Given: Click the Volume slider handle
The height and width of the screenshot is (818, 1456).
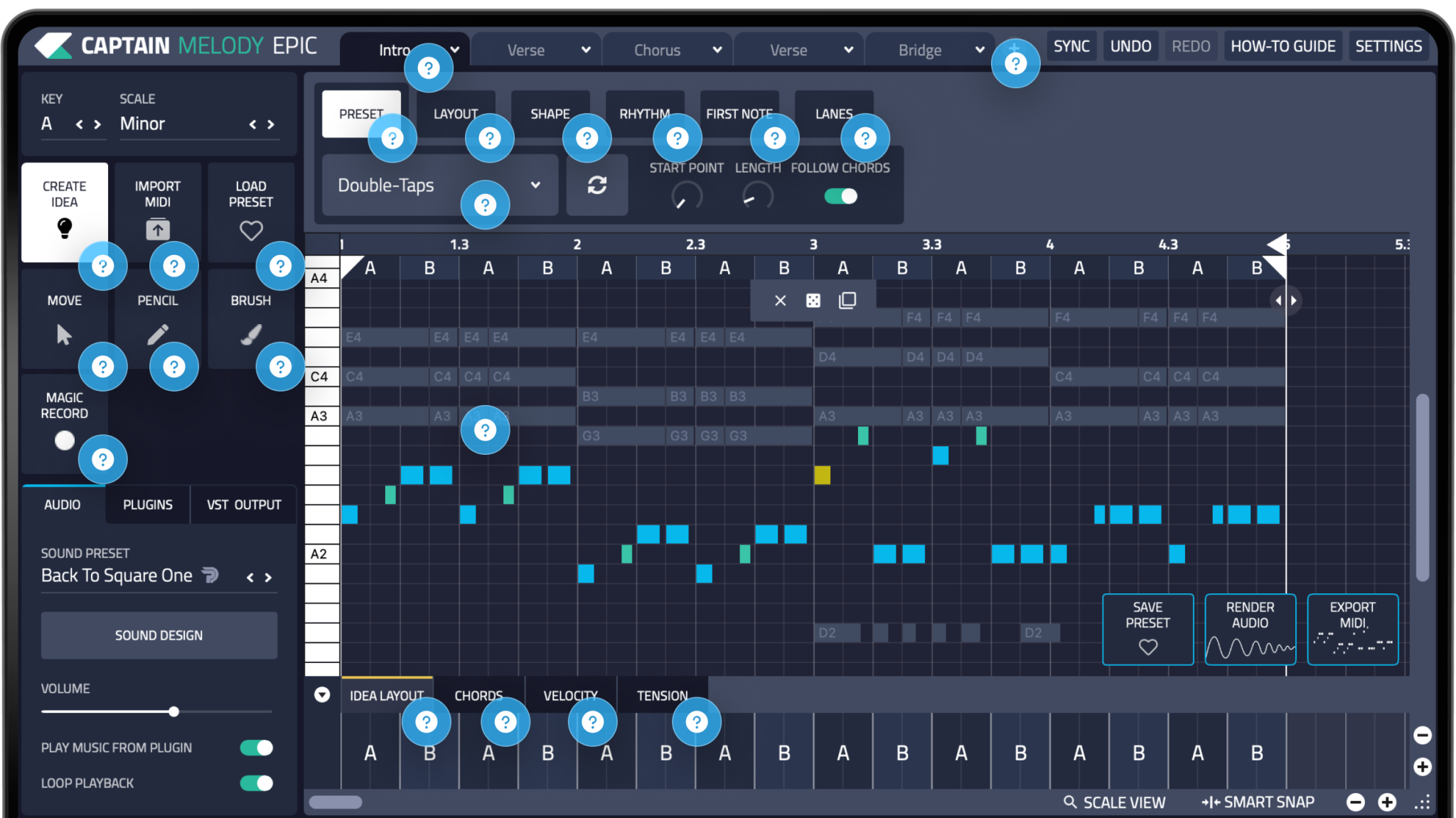Looking at the screenshot, I should [x=173, y=711].
